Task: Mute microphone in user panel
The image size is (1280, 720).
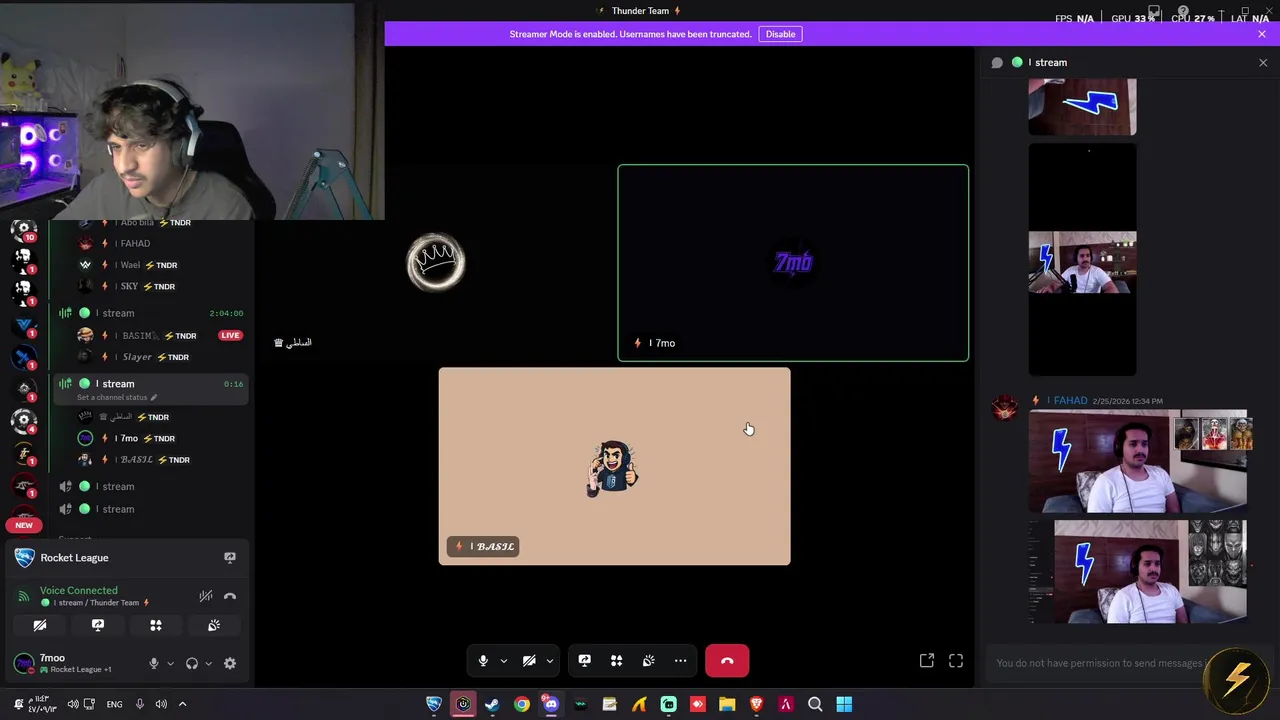Action: pos(153,663)
